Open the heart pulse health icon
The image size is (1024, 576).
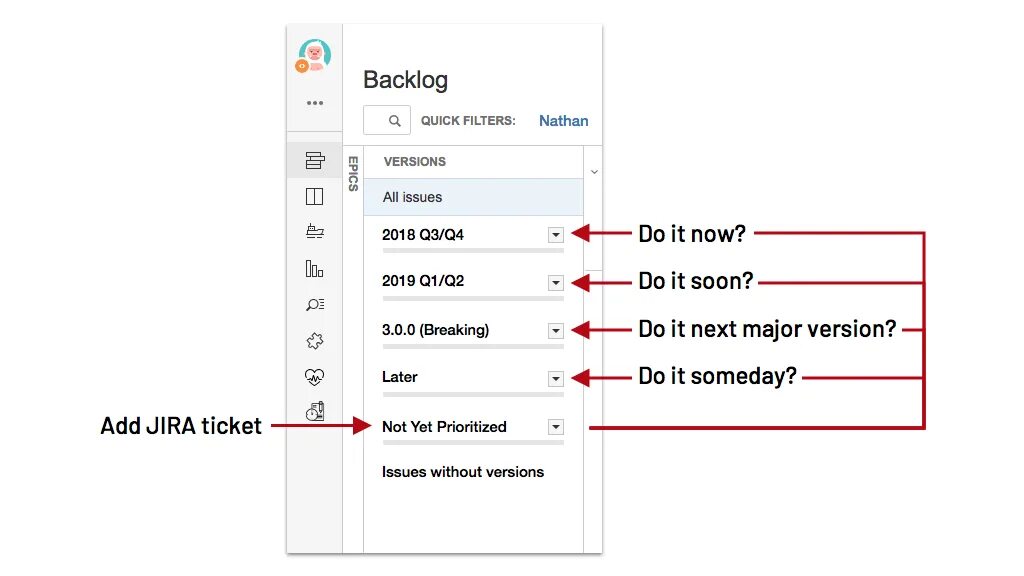[x=315, y=377]
